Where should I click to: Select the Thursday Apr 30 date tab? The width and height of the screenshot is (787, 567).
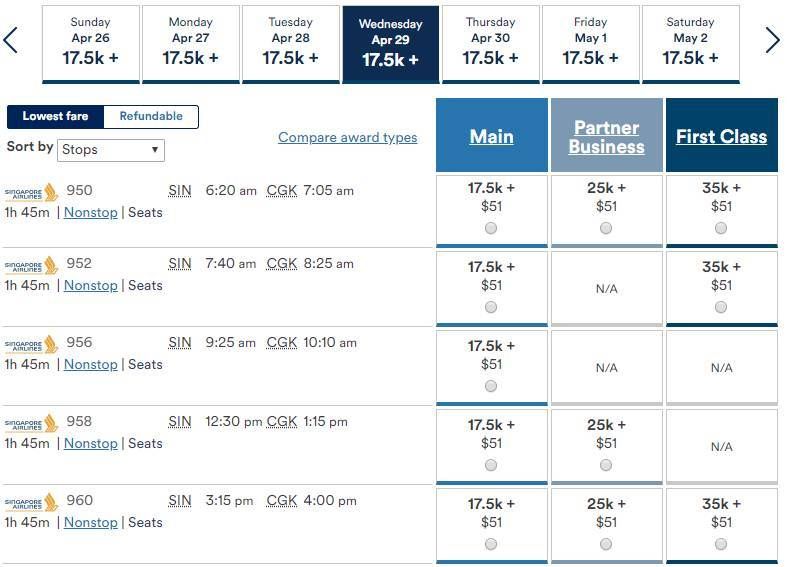tap(491, 44)
